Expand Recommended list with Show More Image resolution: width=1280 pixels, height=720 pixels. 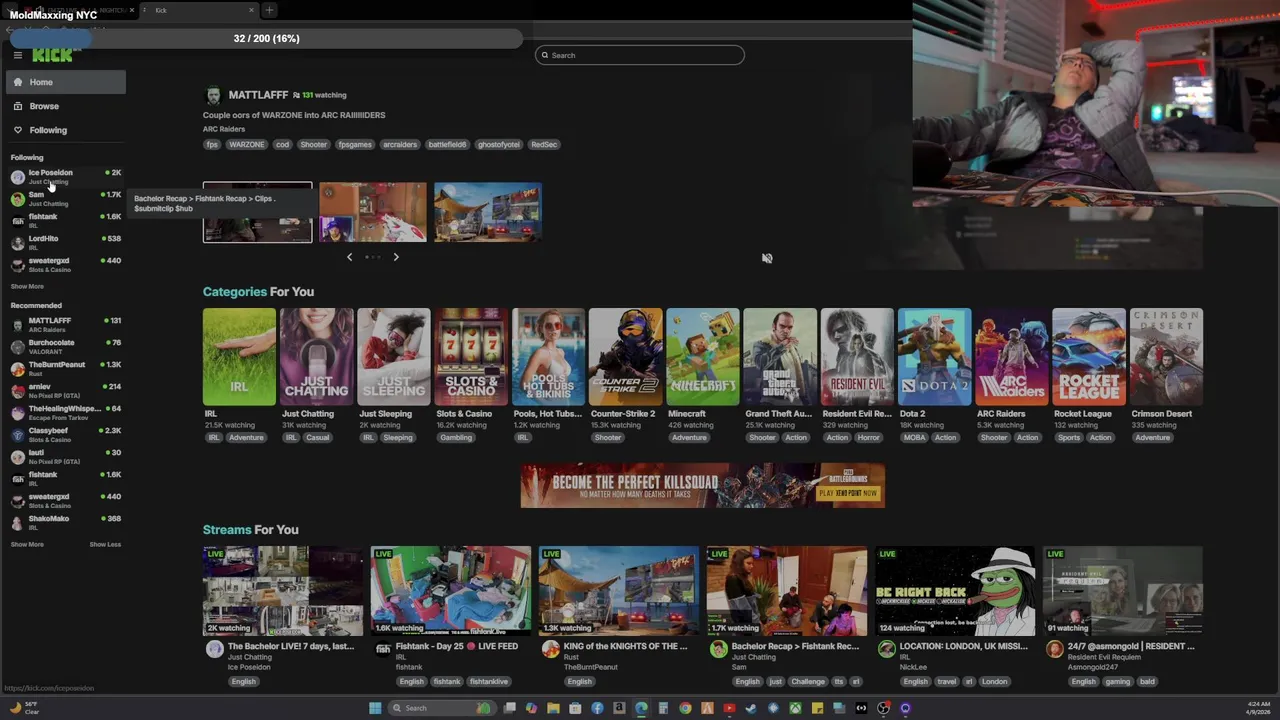pyautogui.click(x=27, y=544)
